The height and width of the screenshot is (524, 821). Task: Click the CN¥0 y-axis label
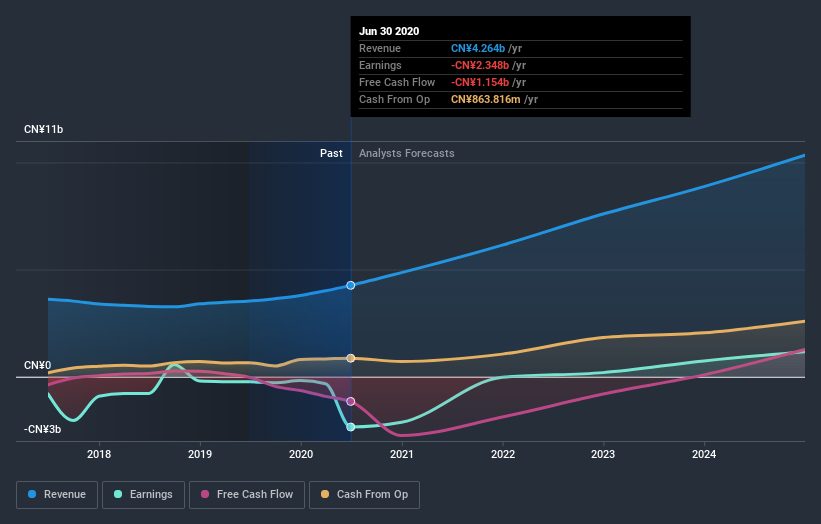tap(38, 365)
